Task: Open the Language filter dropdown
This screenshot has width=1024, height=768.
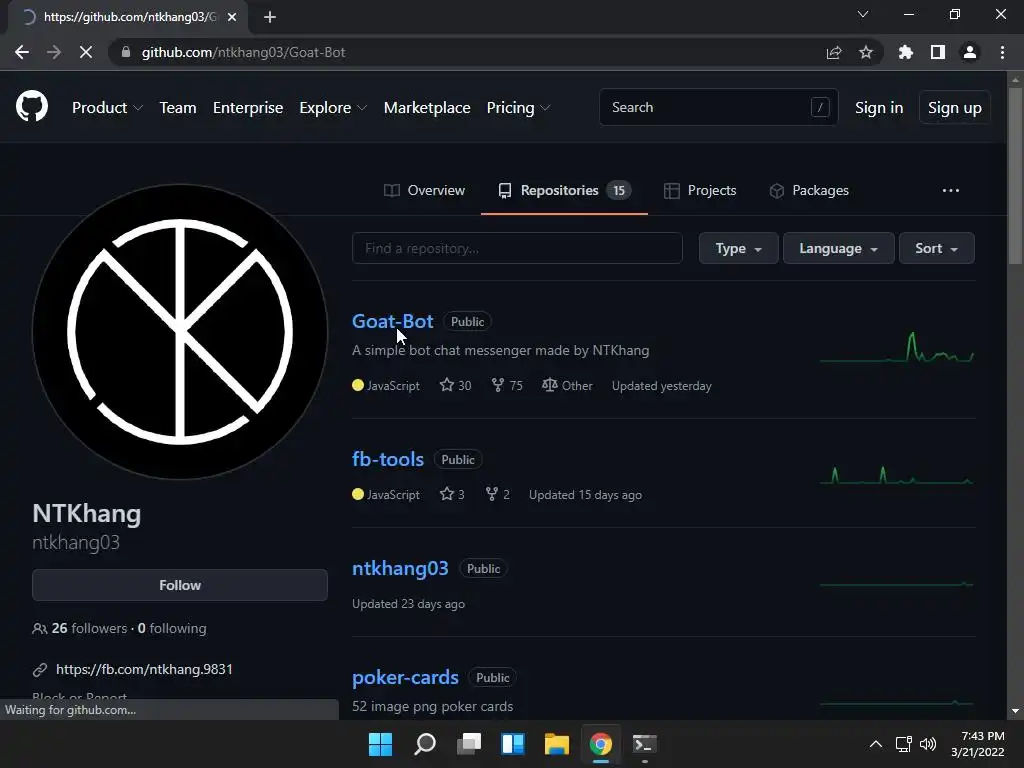Action: coord(839,248)
